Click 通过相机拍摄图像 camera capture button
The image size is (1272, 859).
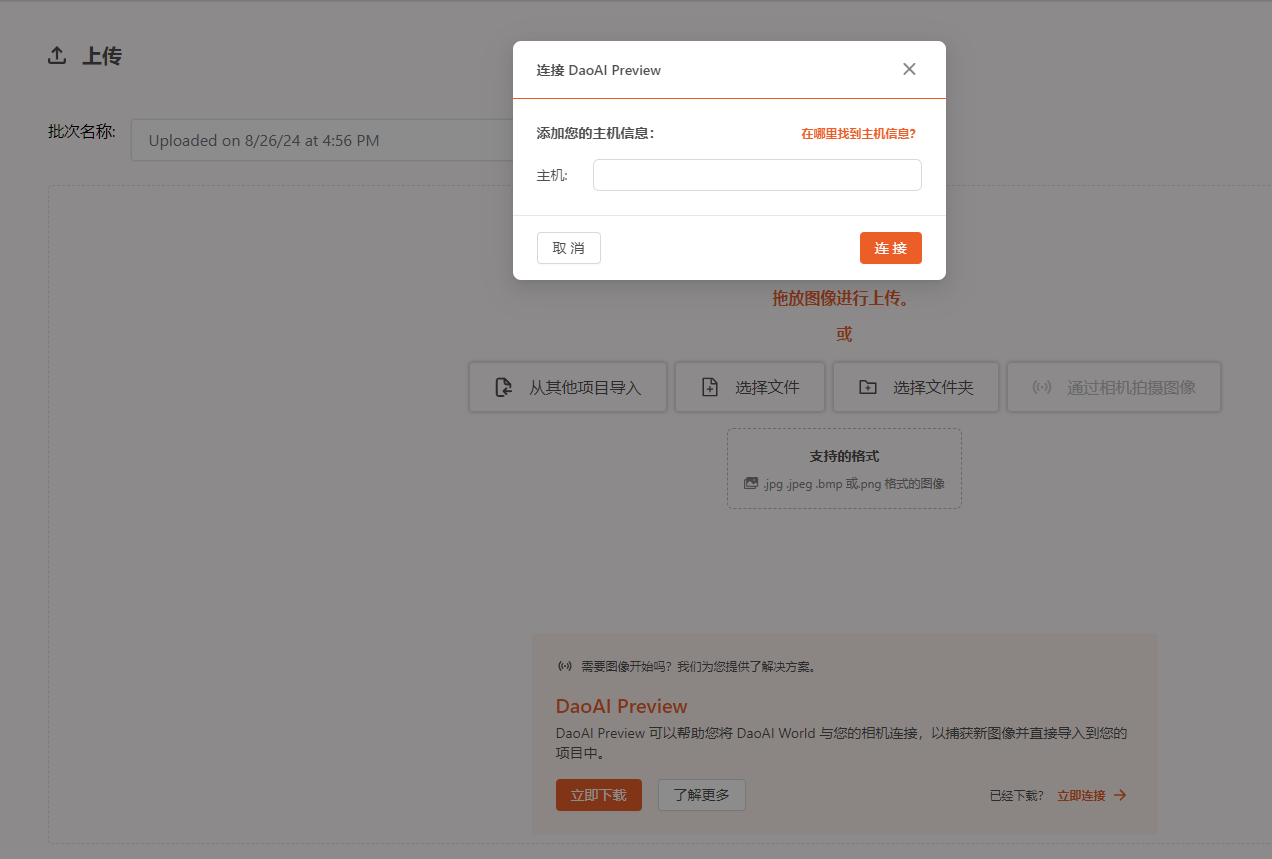pyautogui.click(x=1114, y=387)
